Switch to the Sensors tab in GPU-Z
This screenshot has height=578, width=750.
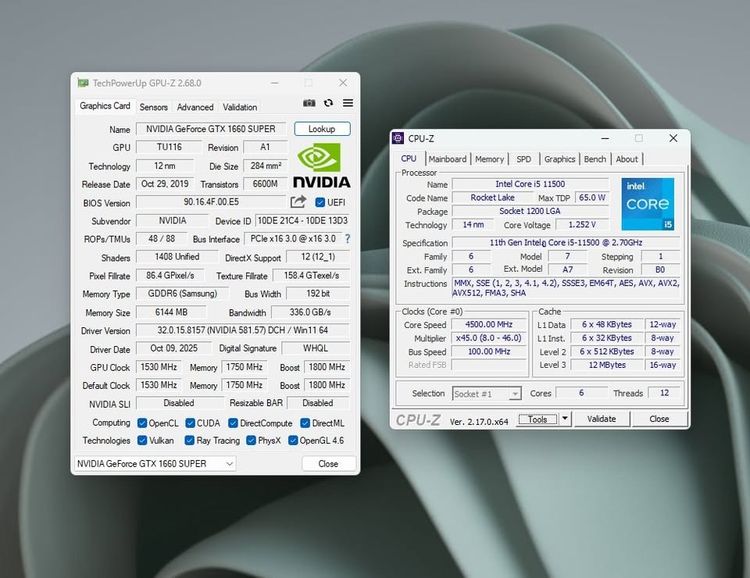153,107
